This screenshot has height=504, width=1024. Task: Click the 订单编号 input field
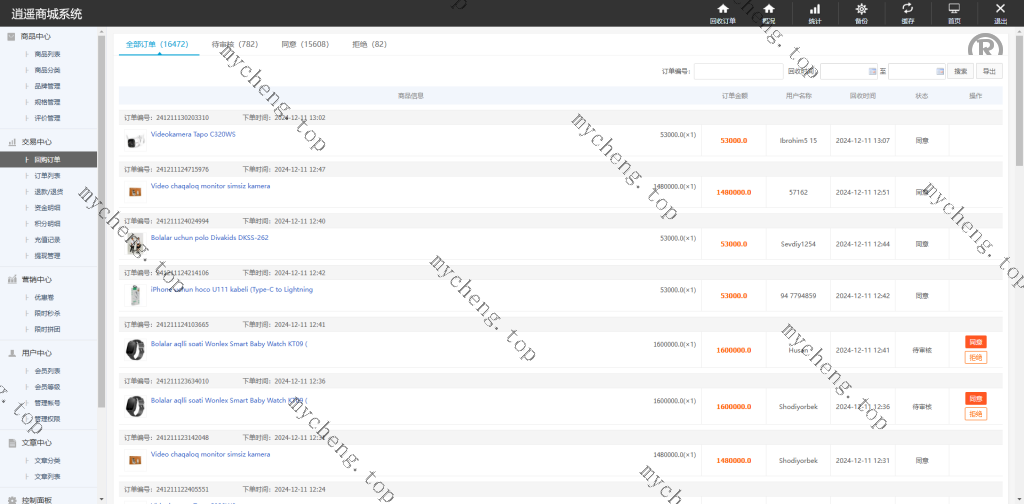(x=738, y=71)
